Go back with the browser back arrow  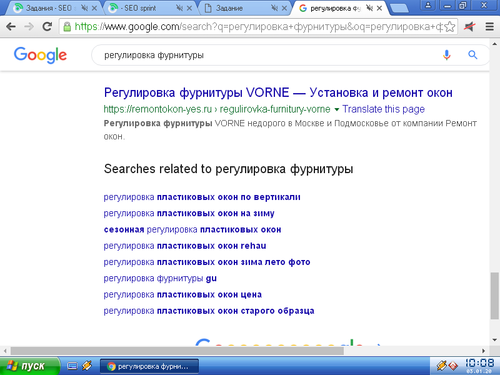11,27
